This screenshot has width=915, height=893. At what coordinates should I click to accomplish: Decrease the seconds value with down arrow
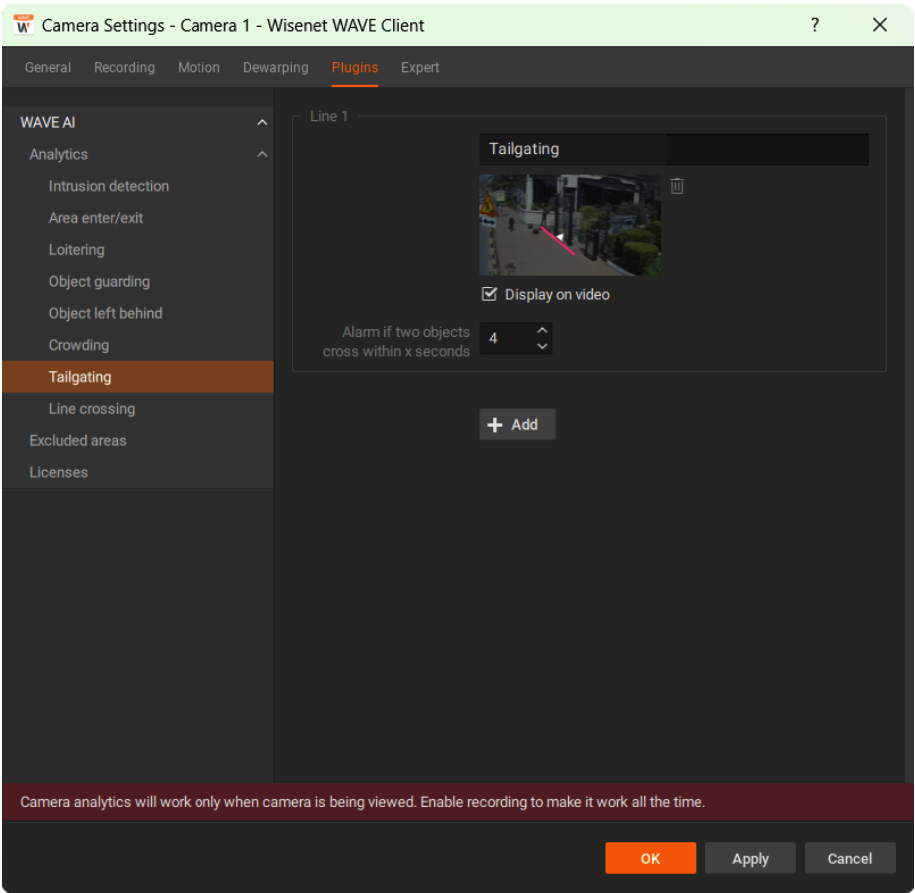click(x=542, y=346)
